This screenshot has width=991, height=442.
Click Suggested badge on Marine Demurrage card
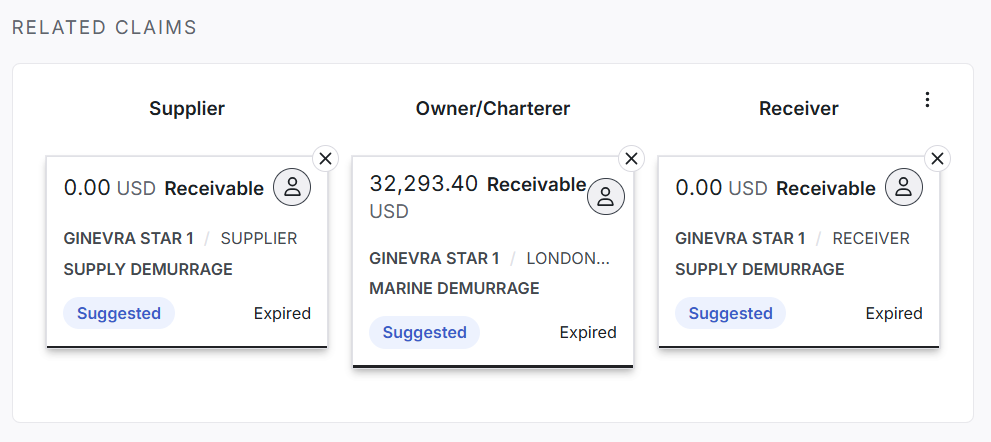pyautogui.click(x=424, y=332)
